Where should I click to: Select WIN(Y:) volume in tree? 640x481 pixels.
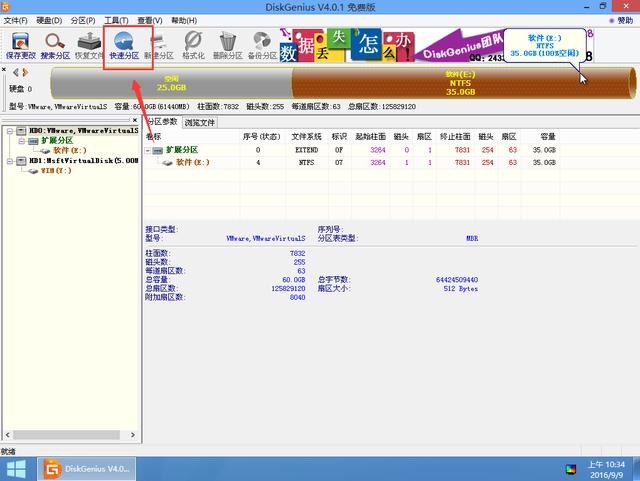(56, 171)
